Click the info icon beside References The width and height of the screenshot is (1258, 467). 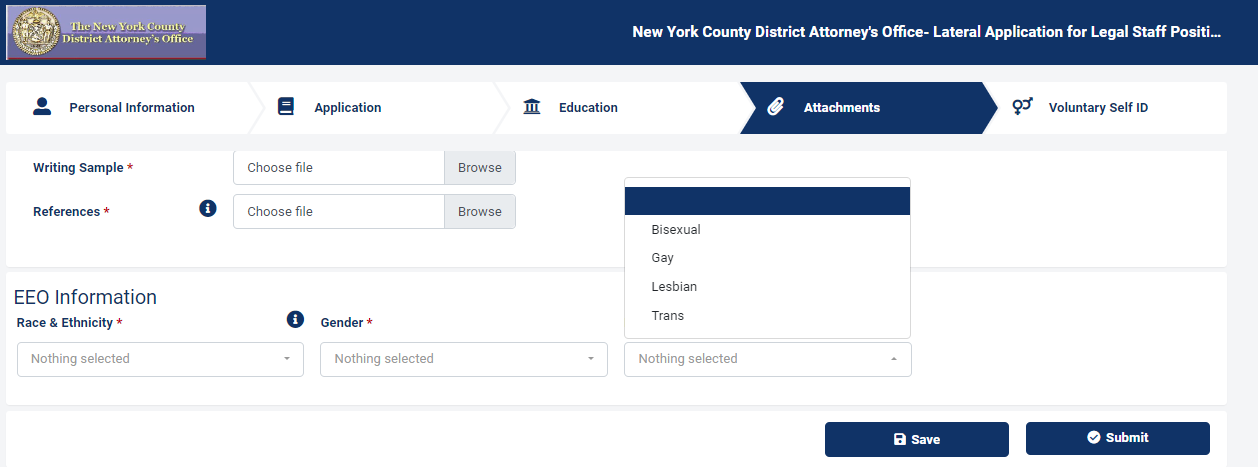[208, 208]
